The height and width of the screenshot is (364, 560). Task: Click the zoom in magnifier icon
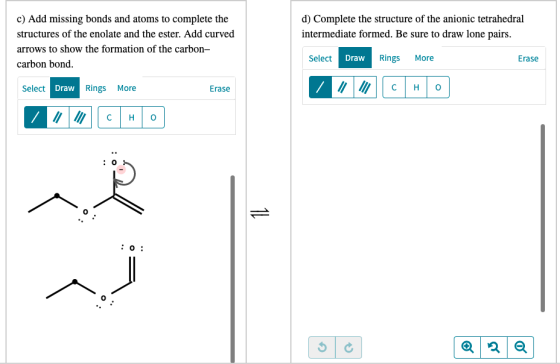point(468,347)
